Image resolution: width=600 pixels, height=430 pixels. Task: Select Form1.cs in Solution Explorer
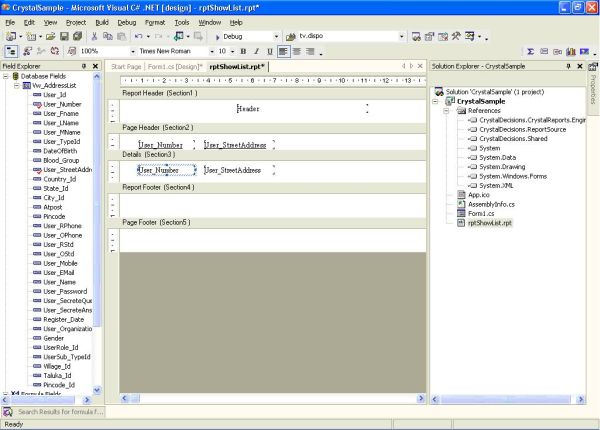point(481,213)
